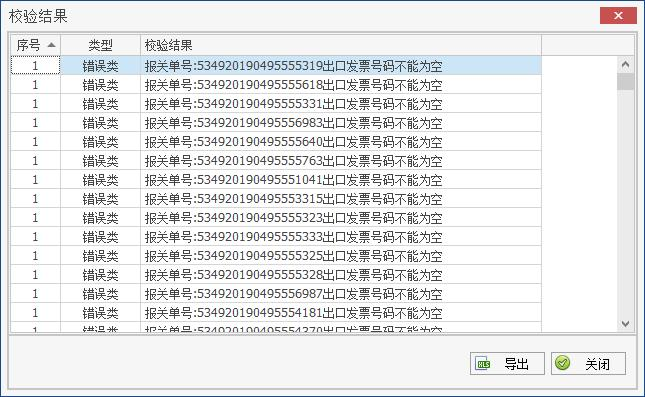This screenshot has height=397, width=645.
Task: Click 错误类 cell in row ending 1041
Action: (x=100, y=180)
